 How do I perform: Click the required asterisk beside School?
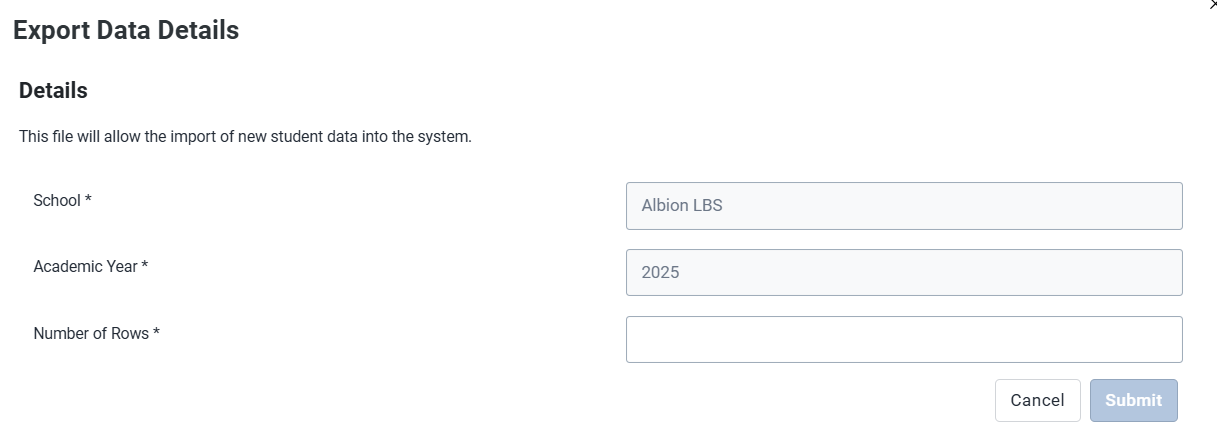pos(88,199)
